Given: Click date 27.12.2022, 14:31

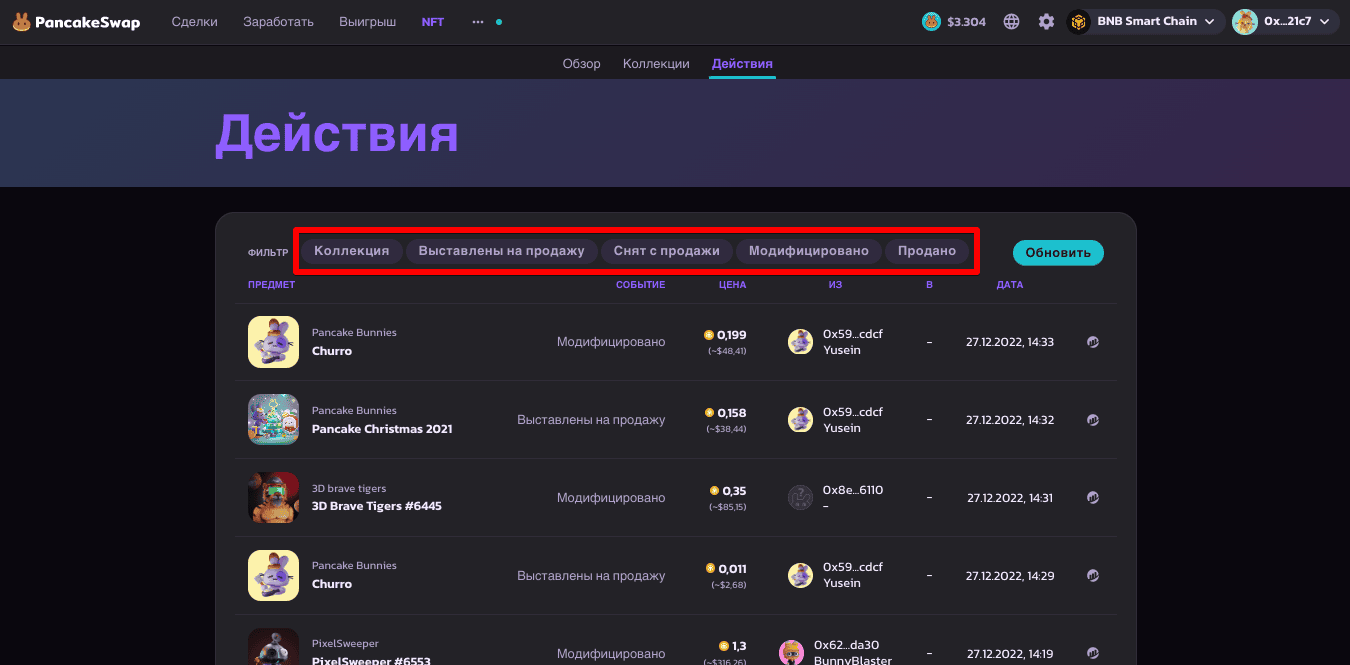Looking at the screenshot, I should (1010, 498).
